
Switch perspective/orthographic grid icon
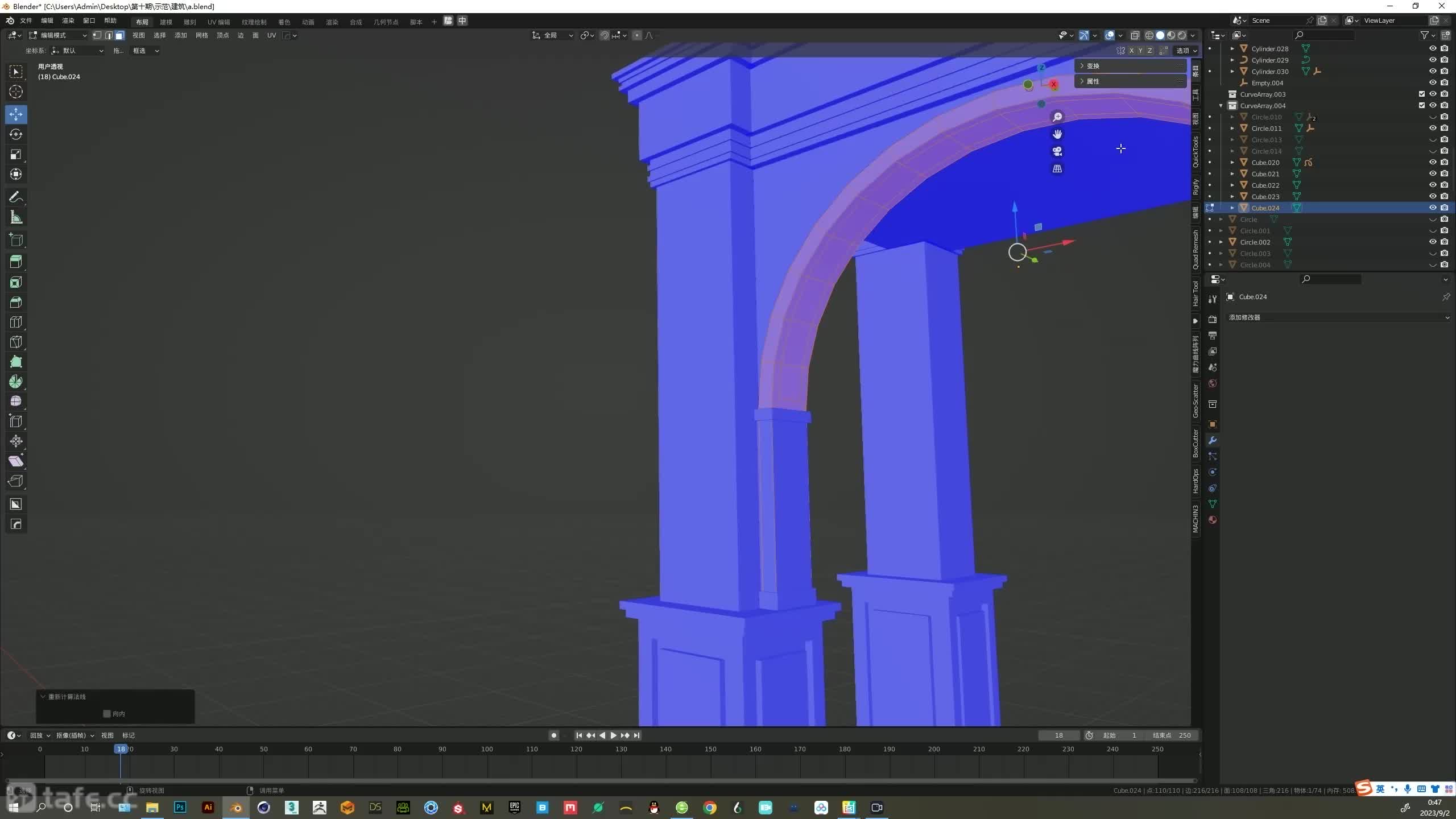click(1057, 169)
